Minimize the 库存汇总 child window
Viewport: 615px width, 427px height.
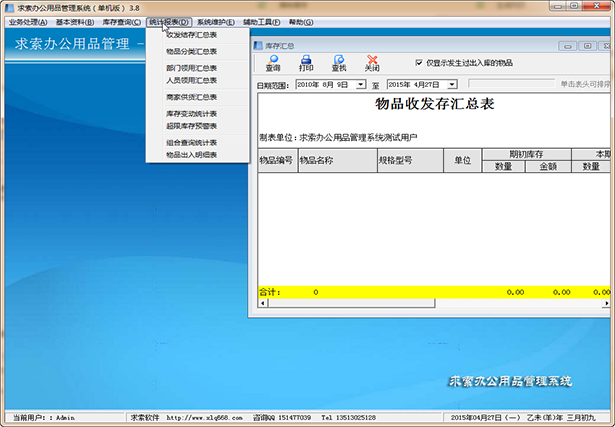pyautogui.click(x=567, y=46)
